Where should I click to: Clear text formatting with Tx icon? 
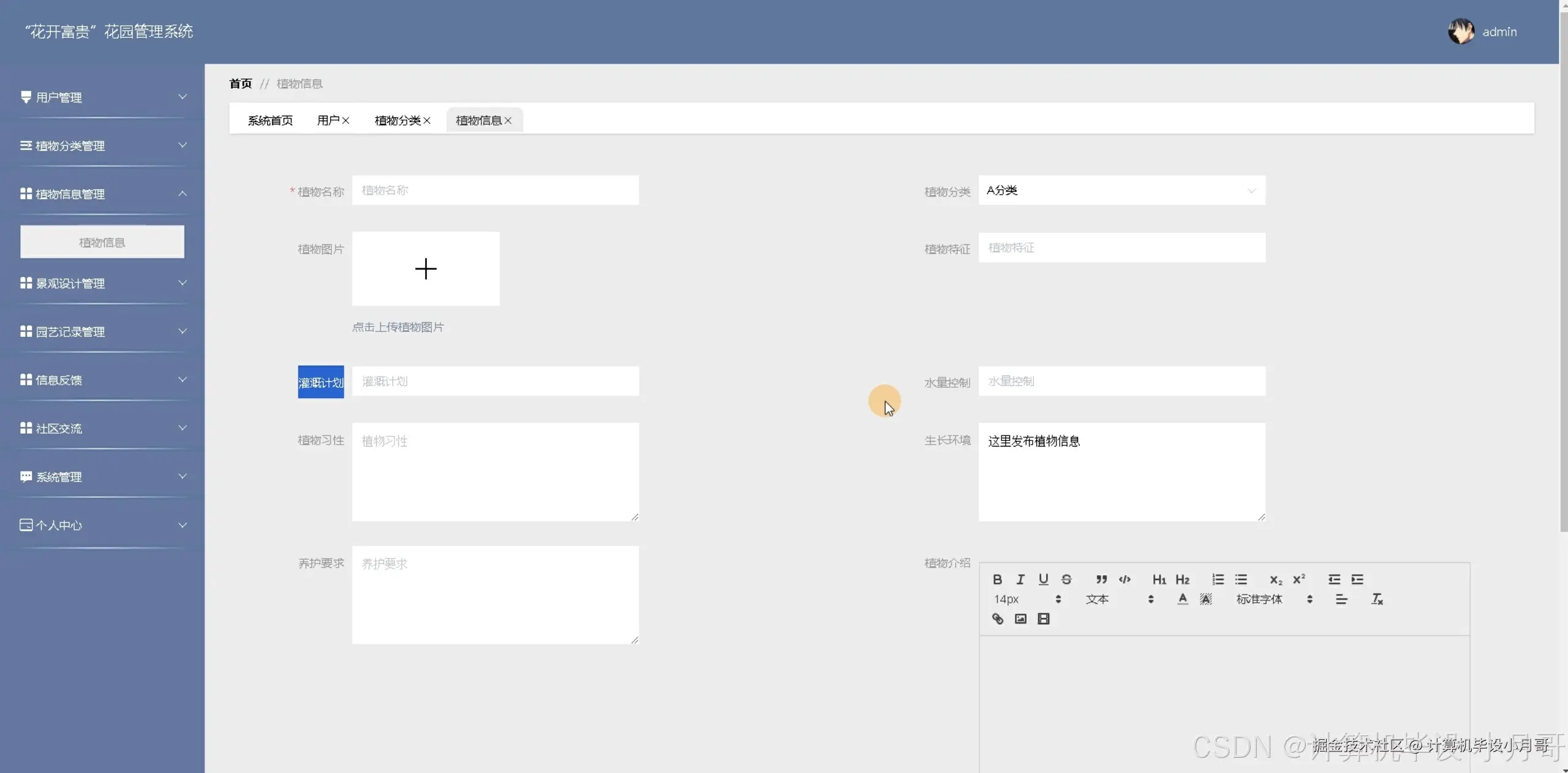click(1377, 599)
